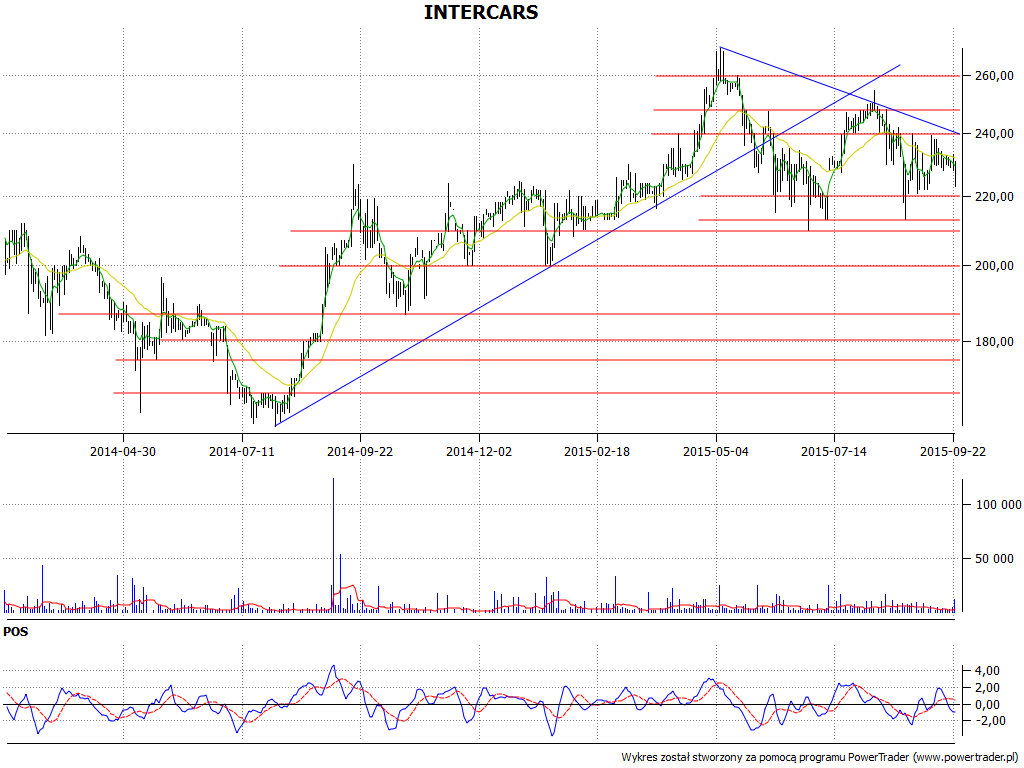Click the 100 000 volume axis label

pos(998,505)
